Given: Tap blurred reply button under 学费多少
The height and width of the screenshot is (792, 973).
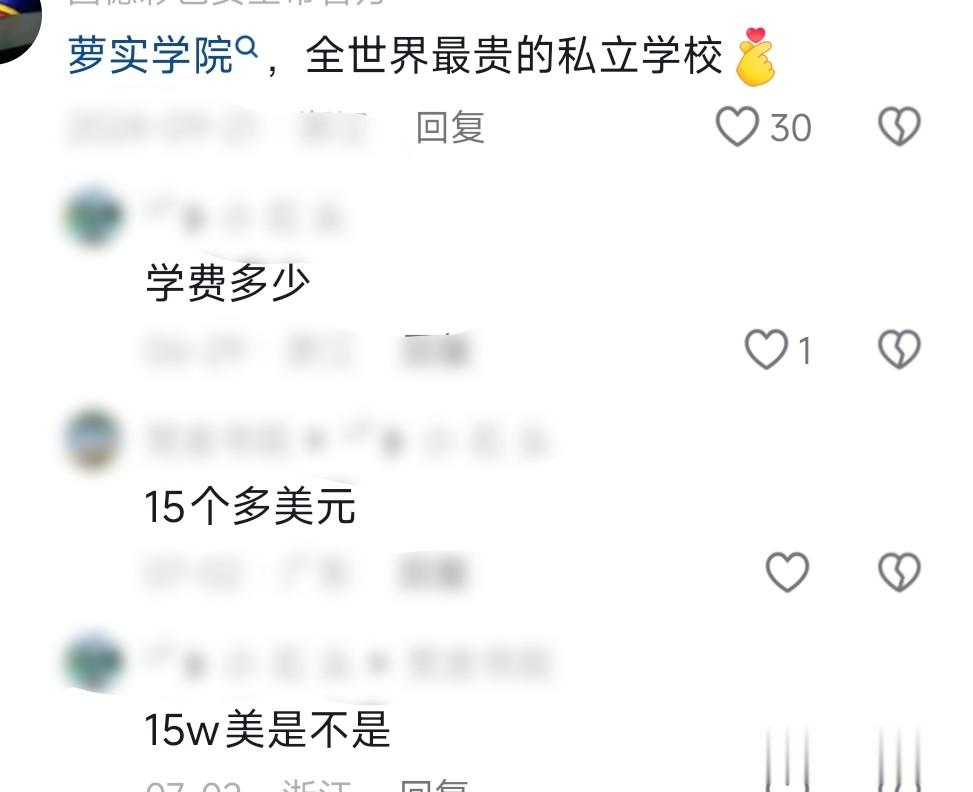Looking at the screenshot, I should (x=434, y=351).
